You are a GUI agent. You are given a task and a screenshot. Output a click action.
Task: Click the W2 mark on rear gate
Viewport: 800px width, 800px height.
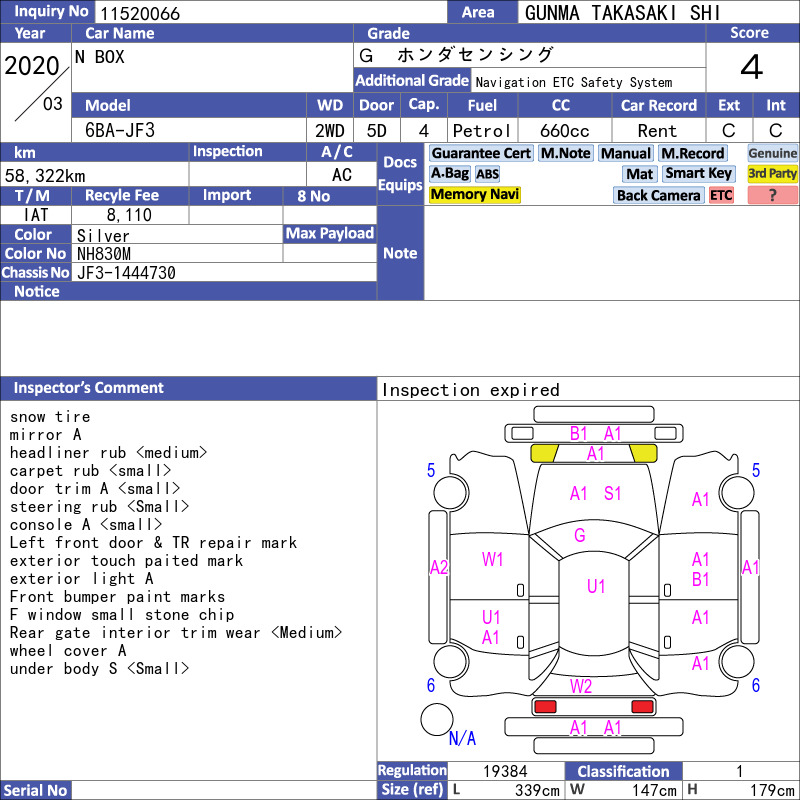[x=581, y=686]
